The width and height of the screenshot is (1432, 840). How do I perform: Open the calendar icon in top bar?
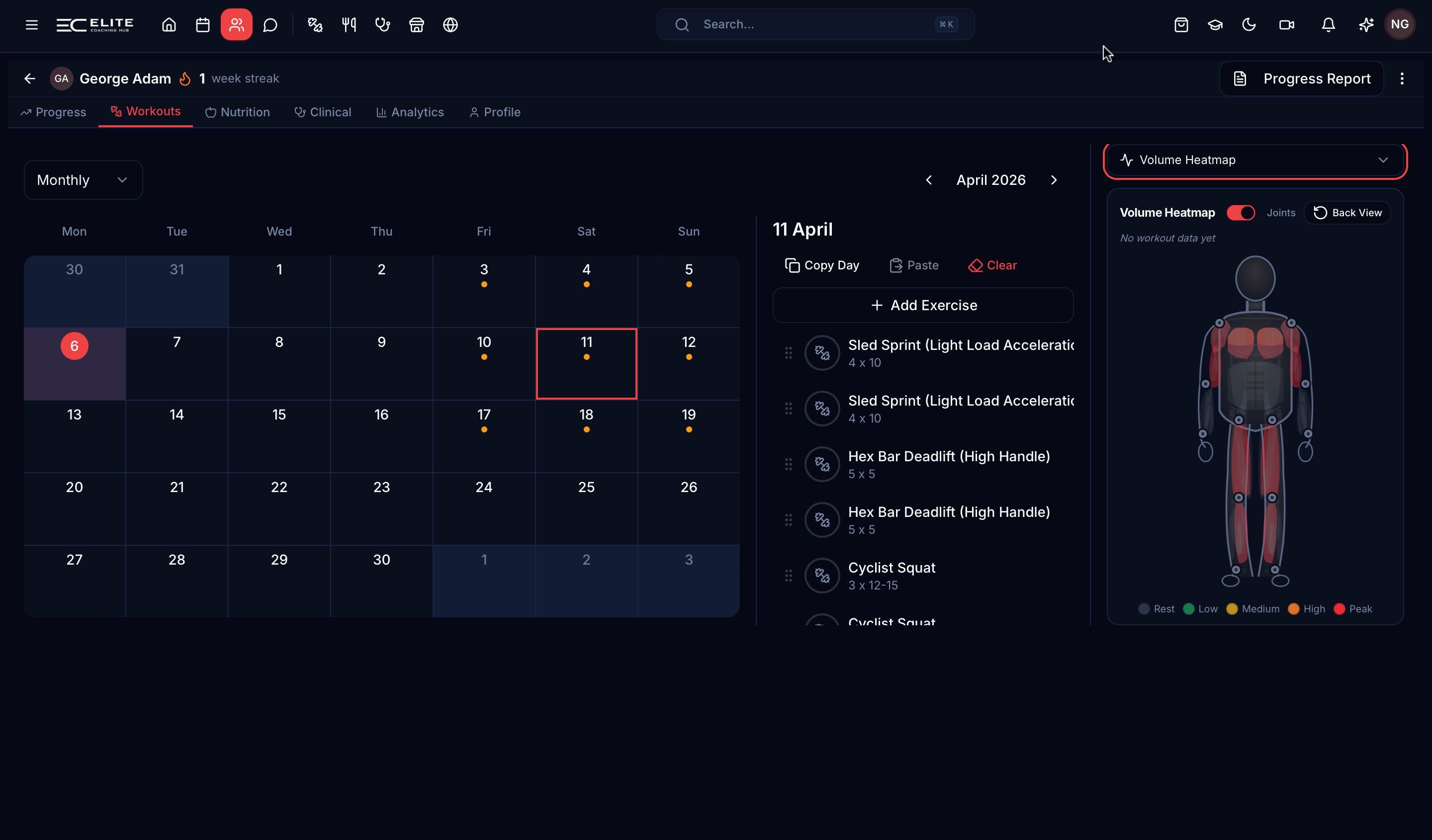(x=203, y=24)
